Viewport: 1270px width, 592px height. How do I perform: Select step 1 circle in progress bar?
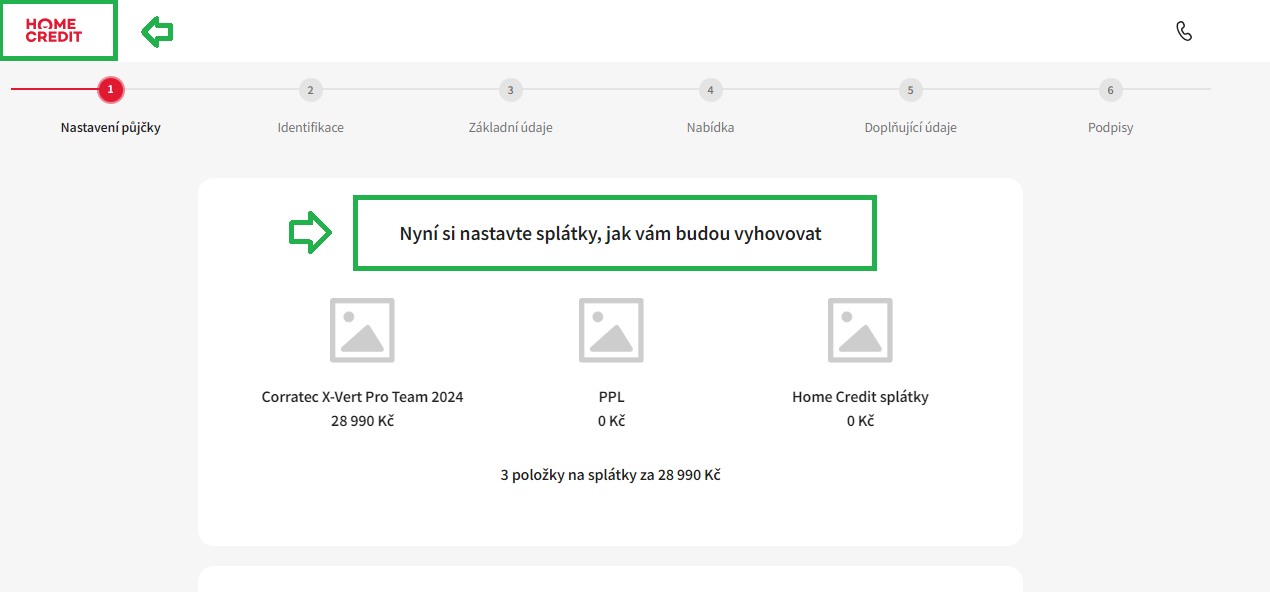click(x=110, y=90)
